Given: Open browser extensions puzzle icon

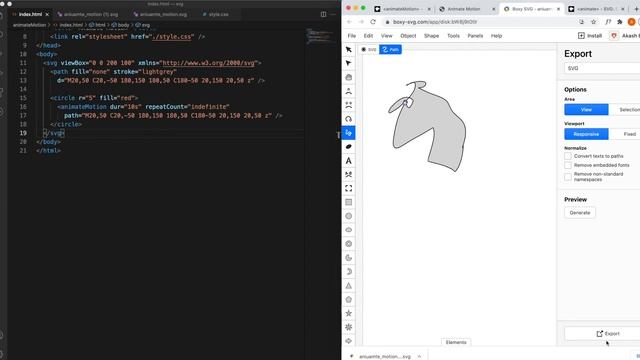Looking at the screenshot, I should pyautogui.click(x=620, y=22).
